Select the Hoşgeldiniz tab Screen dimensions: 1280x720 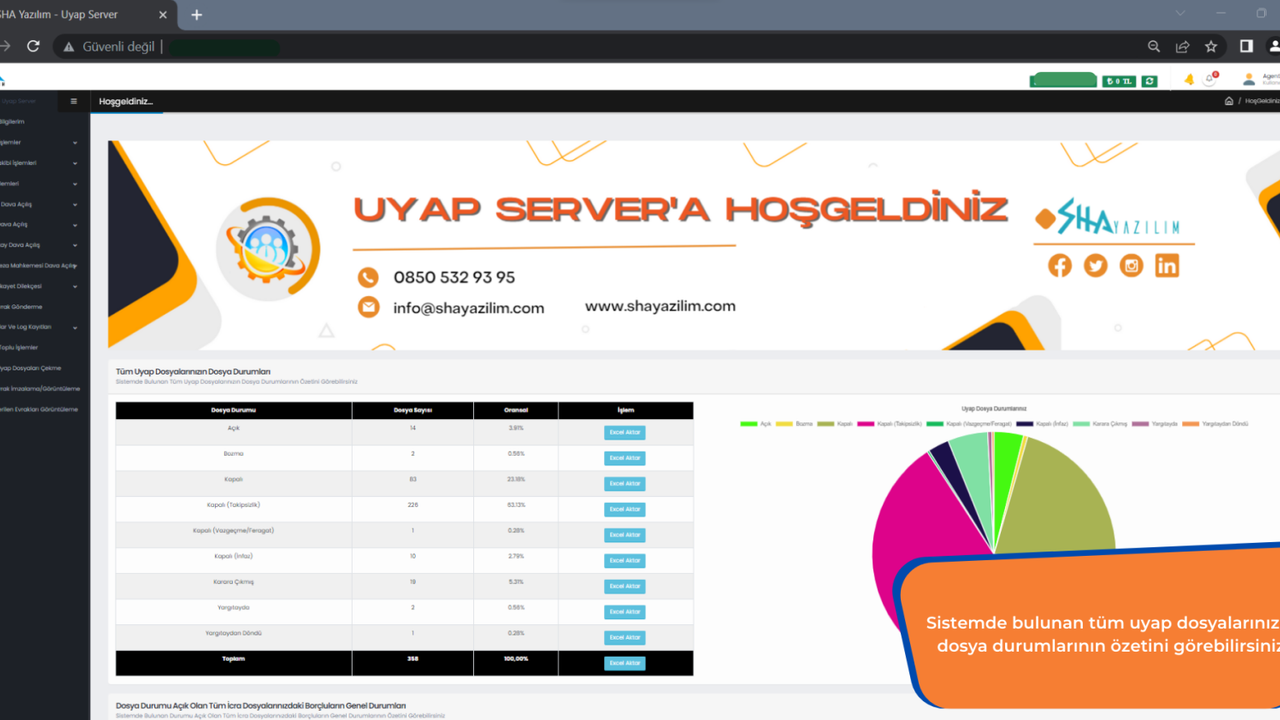coord(126,101)
